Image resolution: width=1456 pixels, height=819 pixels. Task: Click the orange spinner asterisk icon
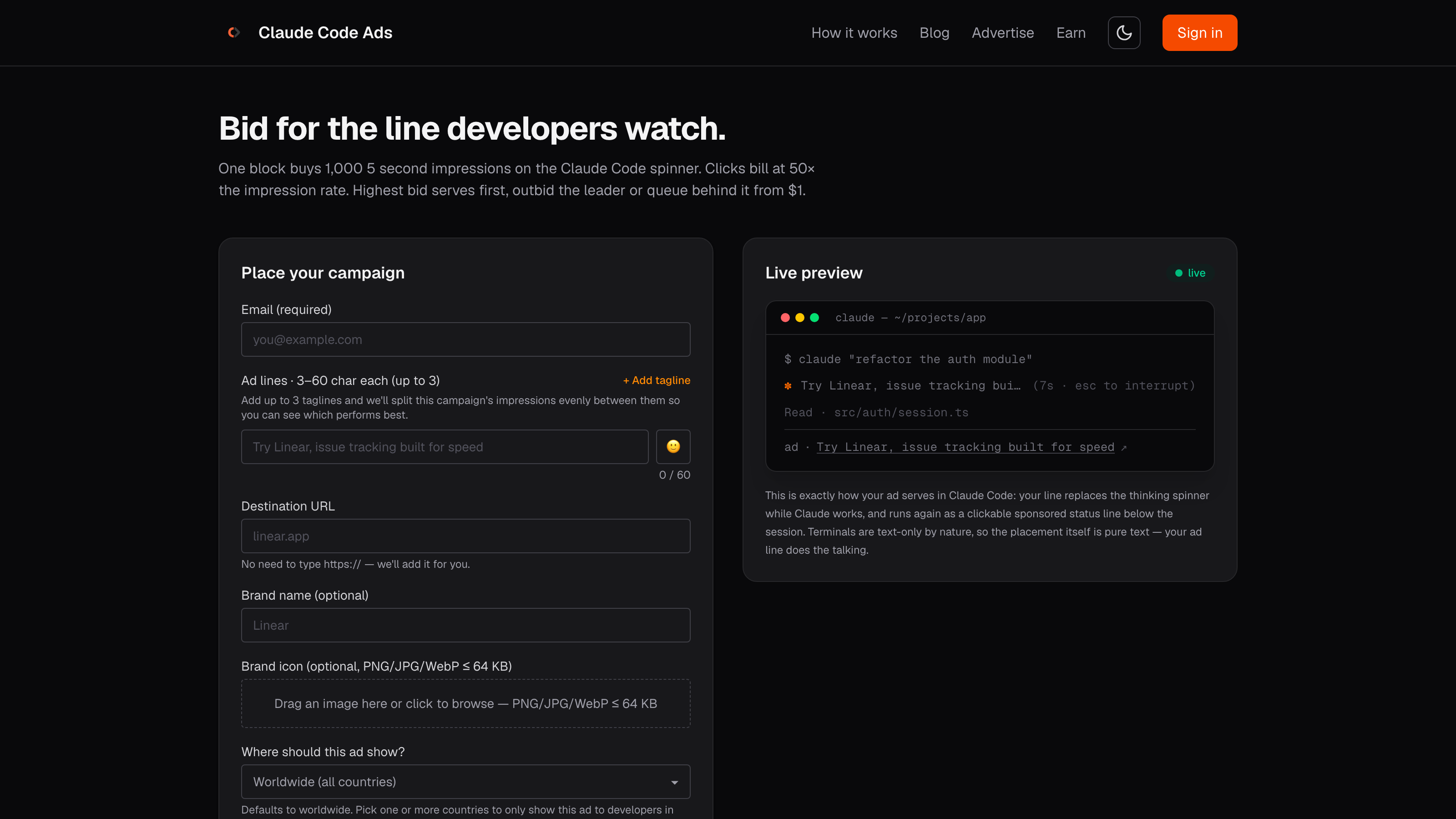point(788,386)
